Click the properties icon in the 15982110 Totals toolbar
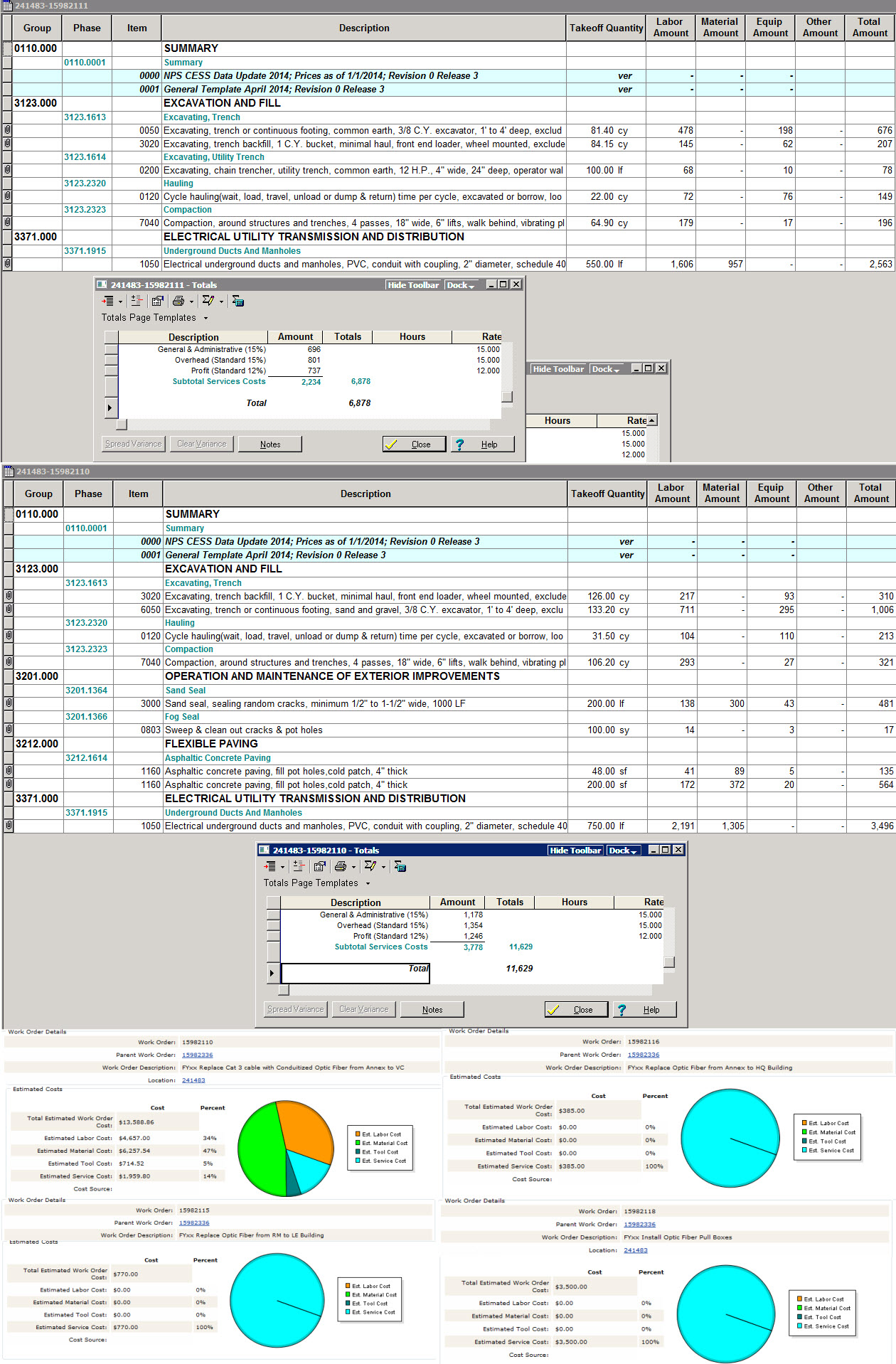The width and height of the screenshot is (896, 1364). (x=319, y=866)
